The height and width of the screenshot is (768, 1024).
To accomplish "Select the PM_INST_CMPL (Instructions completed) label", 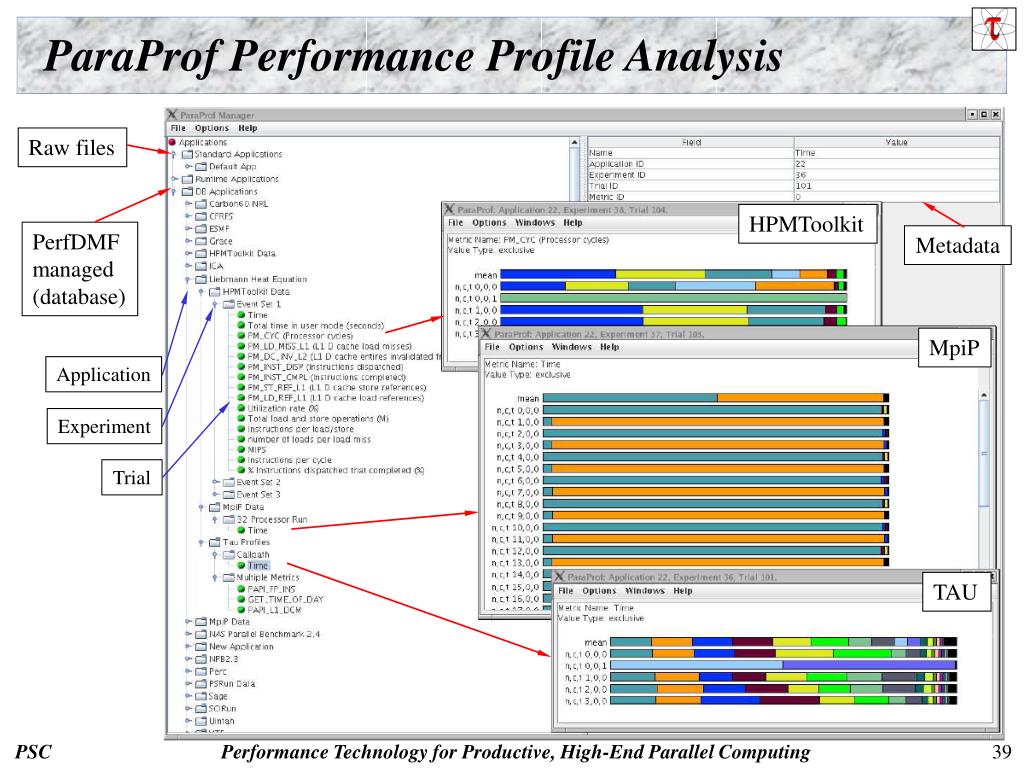I will point(327,377).
